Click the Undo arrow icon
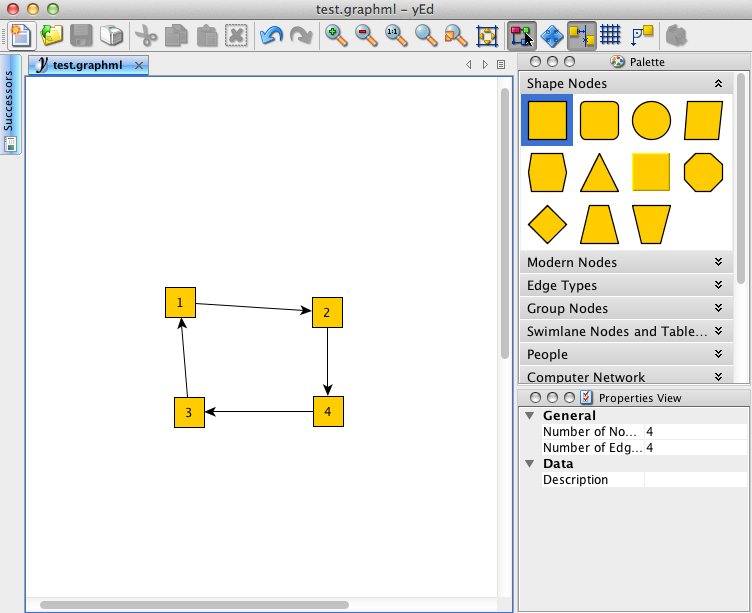The image size is (752, 613). [x=270, y=36]
